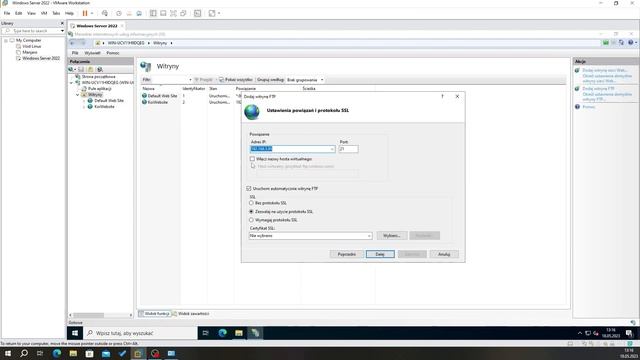Open host Edge browser on bottom taskbar
The width and height of the screenshot is (640, 360).
click(x=57, y=353)
